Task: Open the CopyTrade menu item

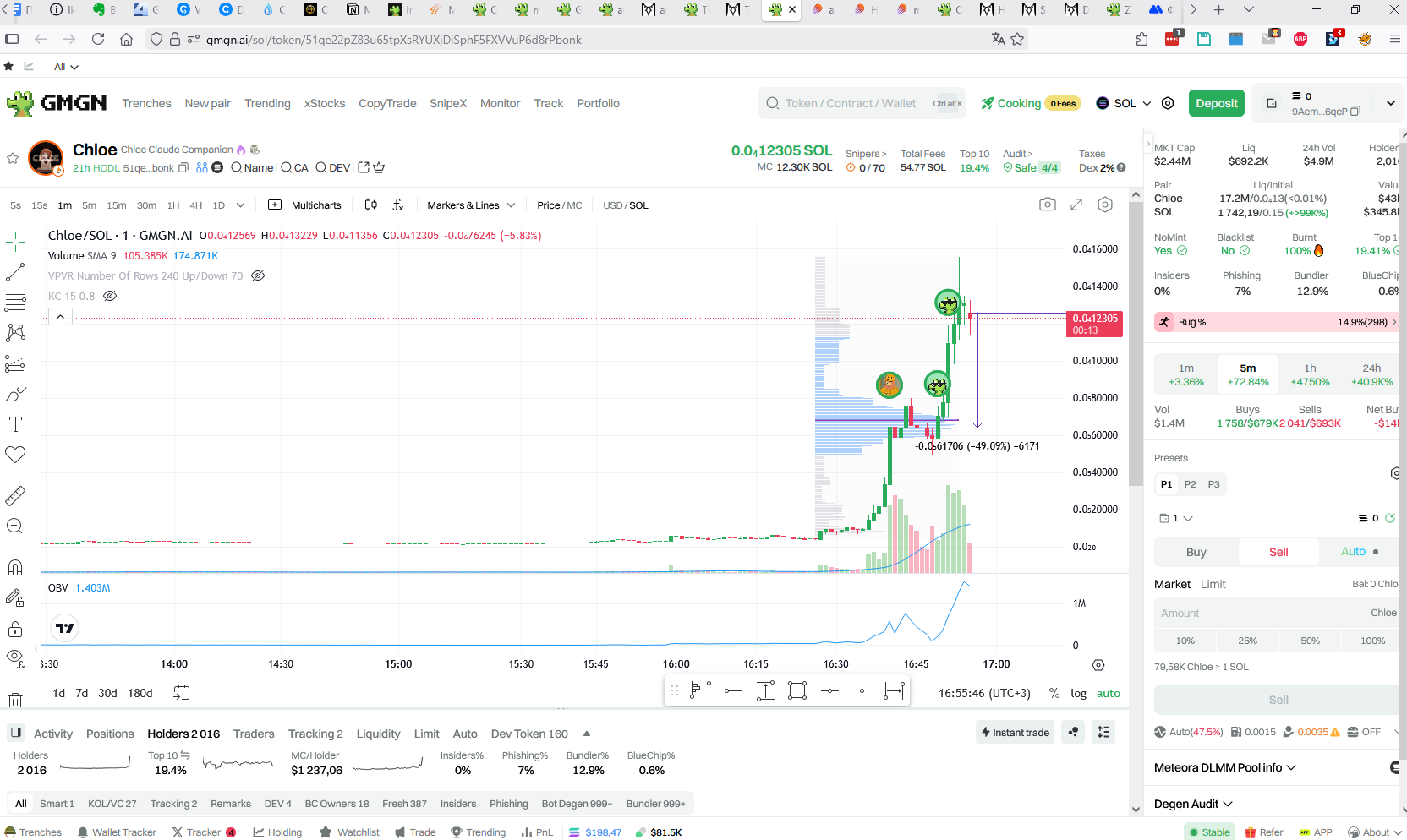Action: 387,103
